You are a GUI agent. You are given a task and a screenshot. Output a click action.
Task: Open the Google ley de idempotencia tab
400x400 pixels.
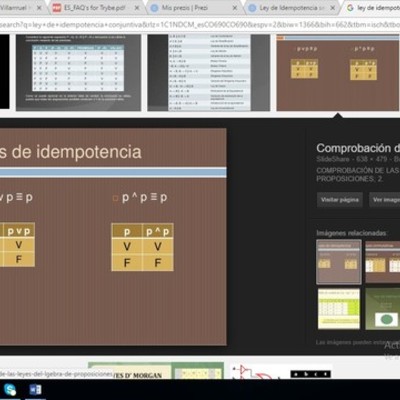point(373,8)
